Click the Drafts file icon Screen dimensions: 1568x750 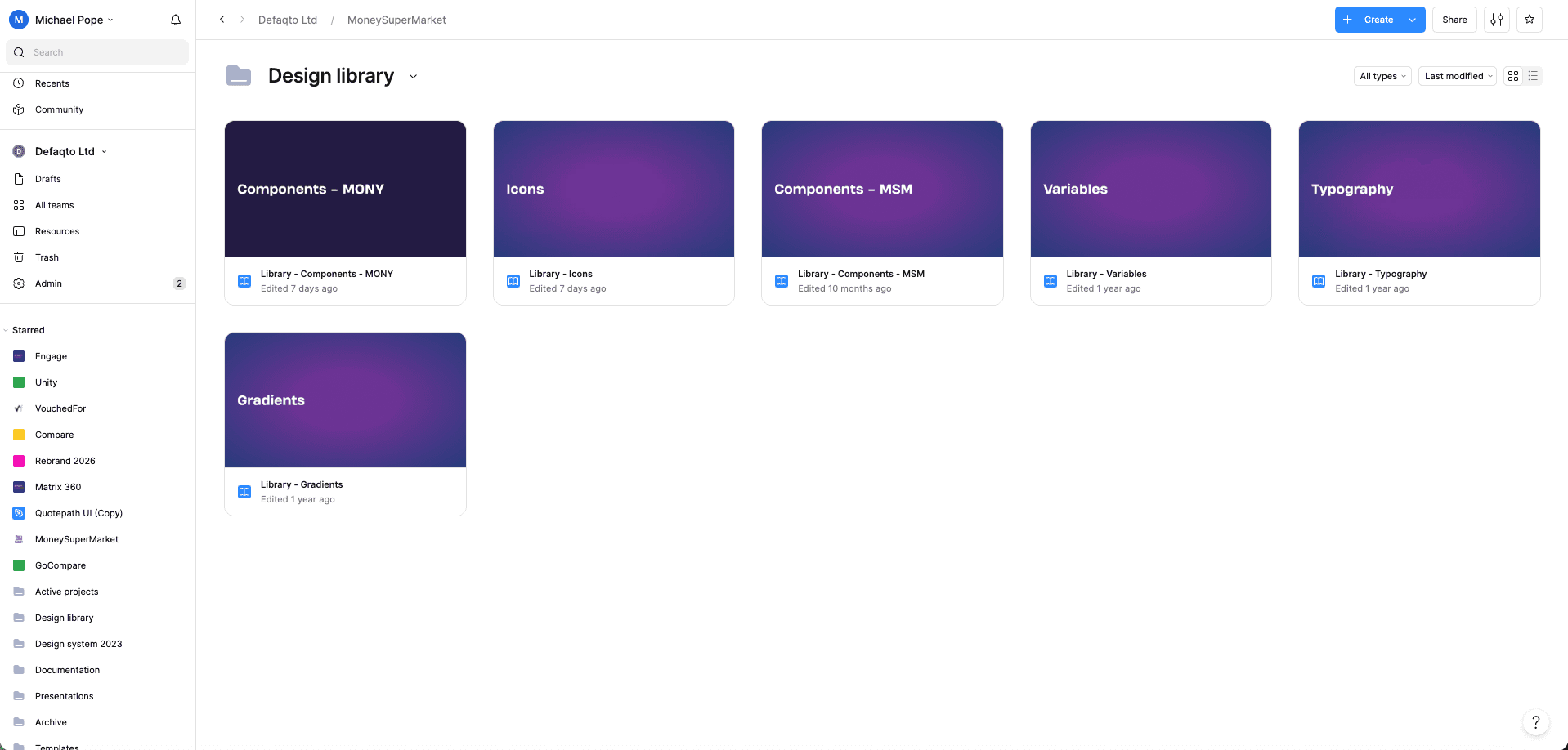pos(19,179)
